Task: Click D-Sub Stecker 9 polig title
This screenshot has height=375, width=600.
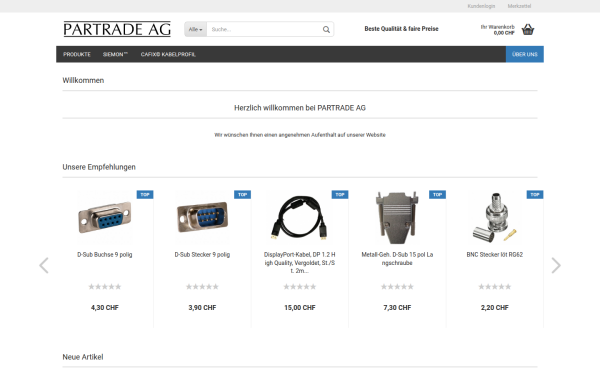Action: [202, 254]
